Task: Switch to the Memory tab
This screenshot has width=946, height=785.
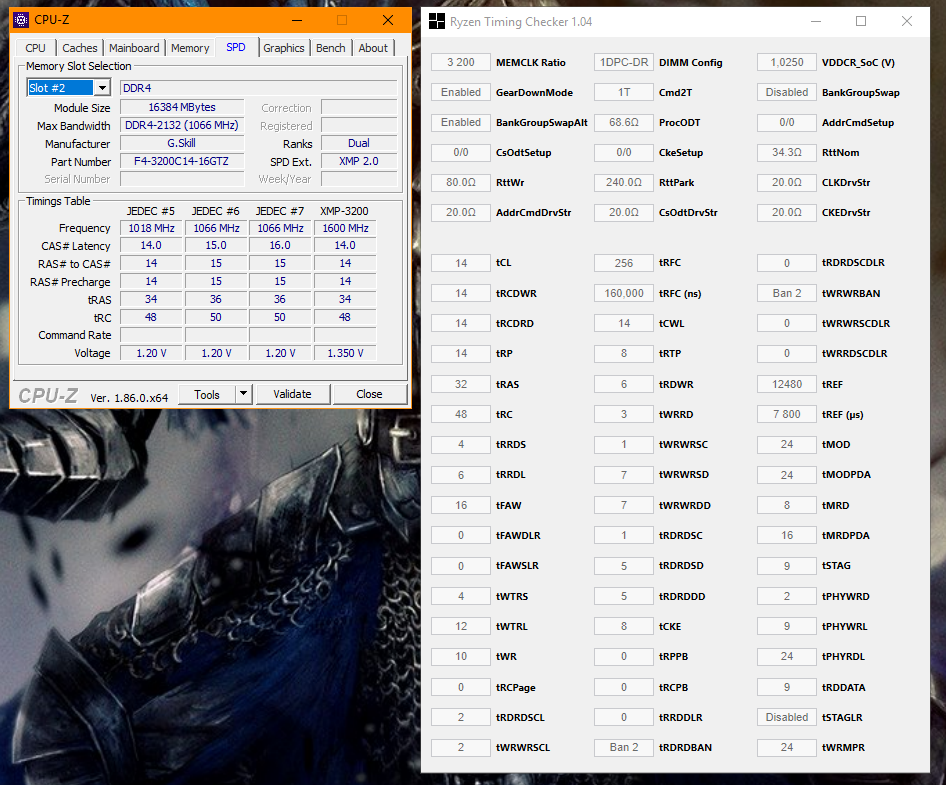Action: tap(190, 47)
